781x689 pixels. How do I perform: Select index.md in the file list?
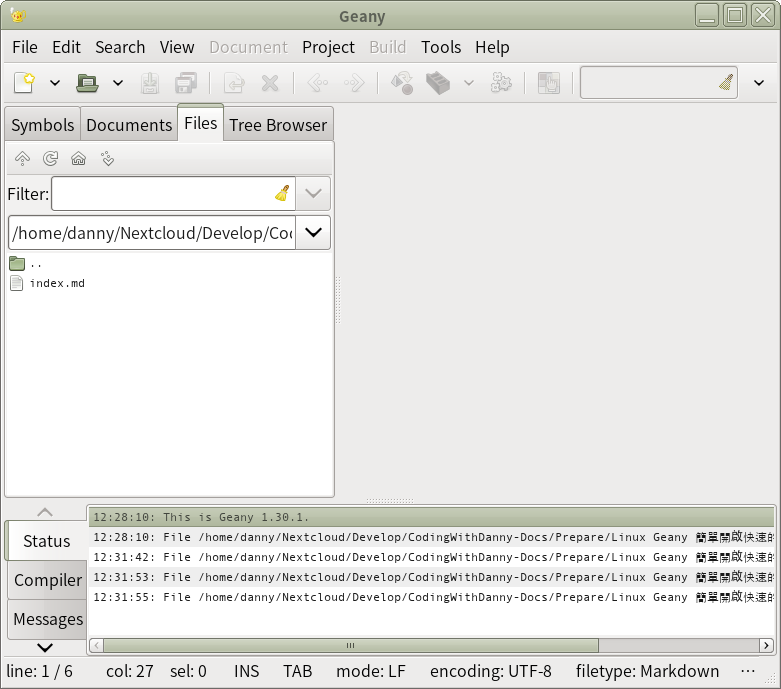click(x=56, y=283)
